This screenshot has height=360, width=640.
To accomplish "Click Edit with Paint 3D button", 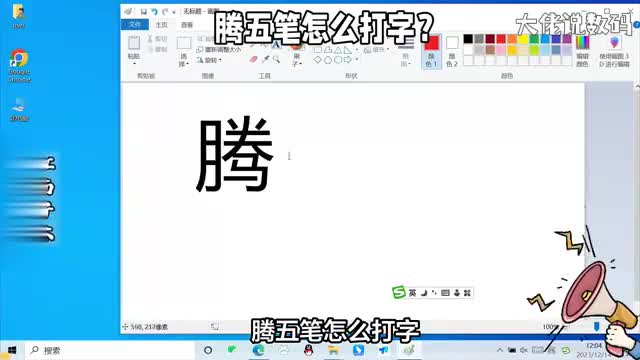I will (614, 52).
